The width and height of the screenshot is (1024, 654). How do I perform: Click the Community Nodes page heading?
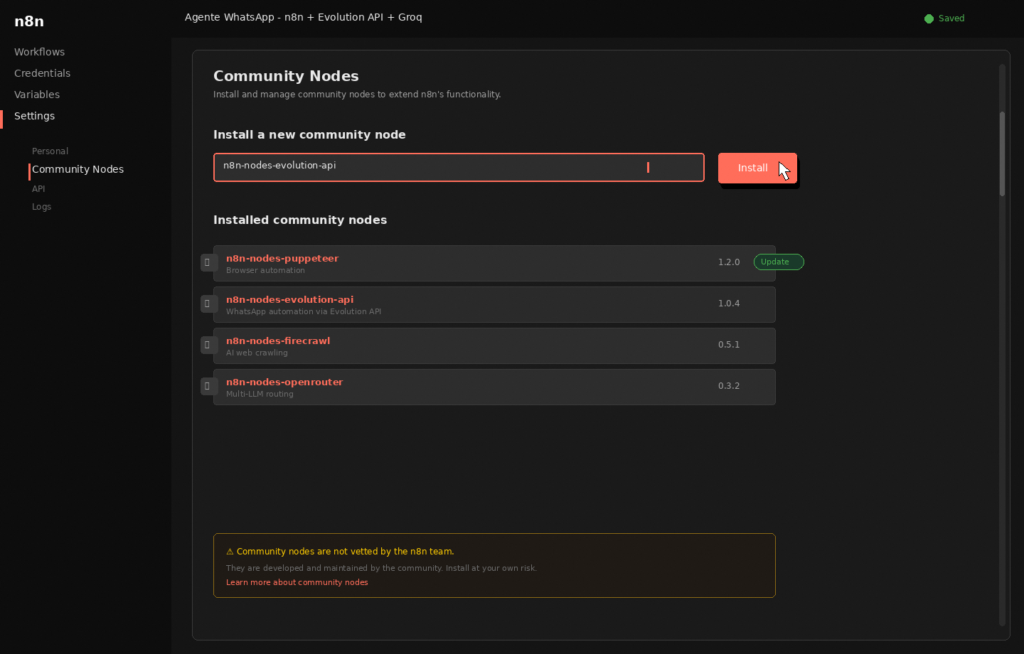[286, 76]
